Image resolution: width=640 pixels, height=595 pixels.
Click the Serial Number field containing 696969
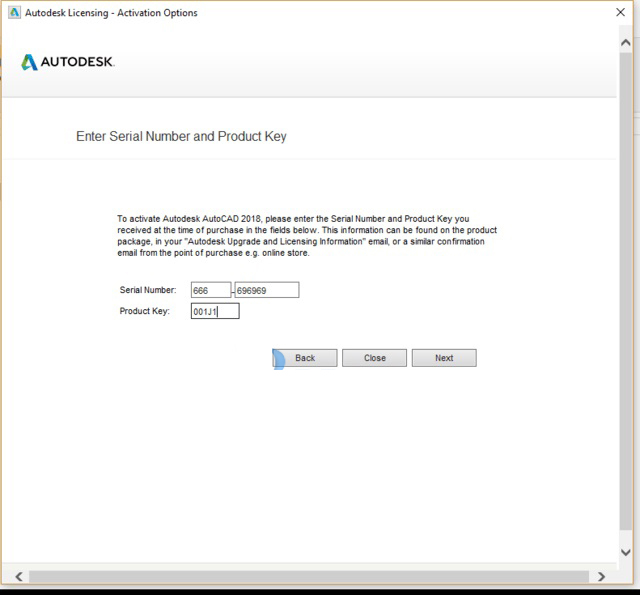[x=266, y=290]
